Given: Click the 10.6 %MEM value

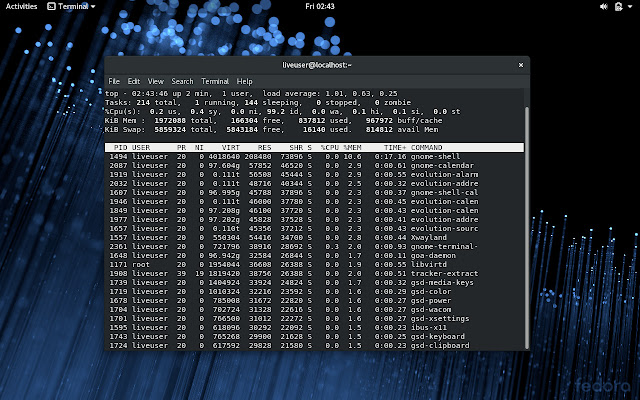Looking at the screenshot, I should [353, 156].
